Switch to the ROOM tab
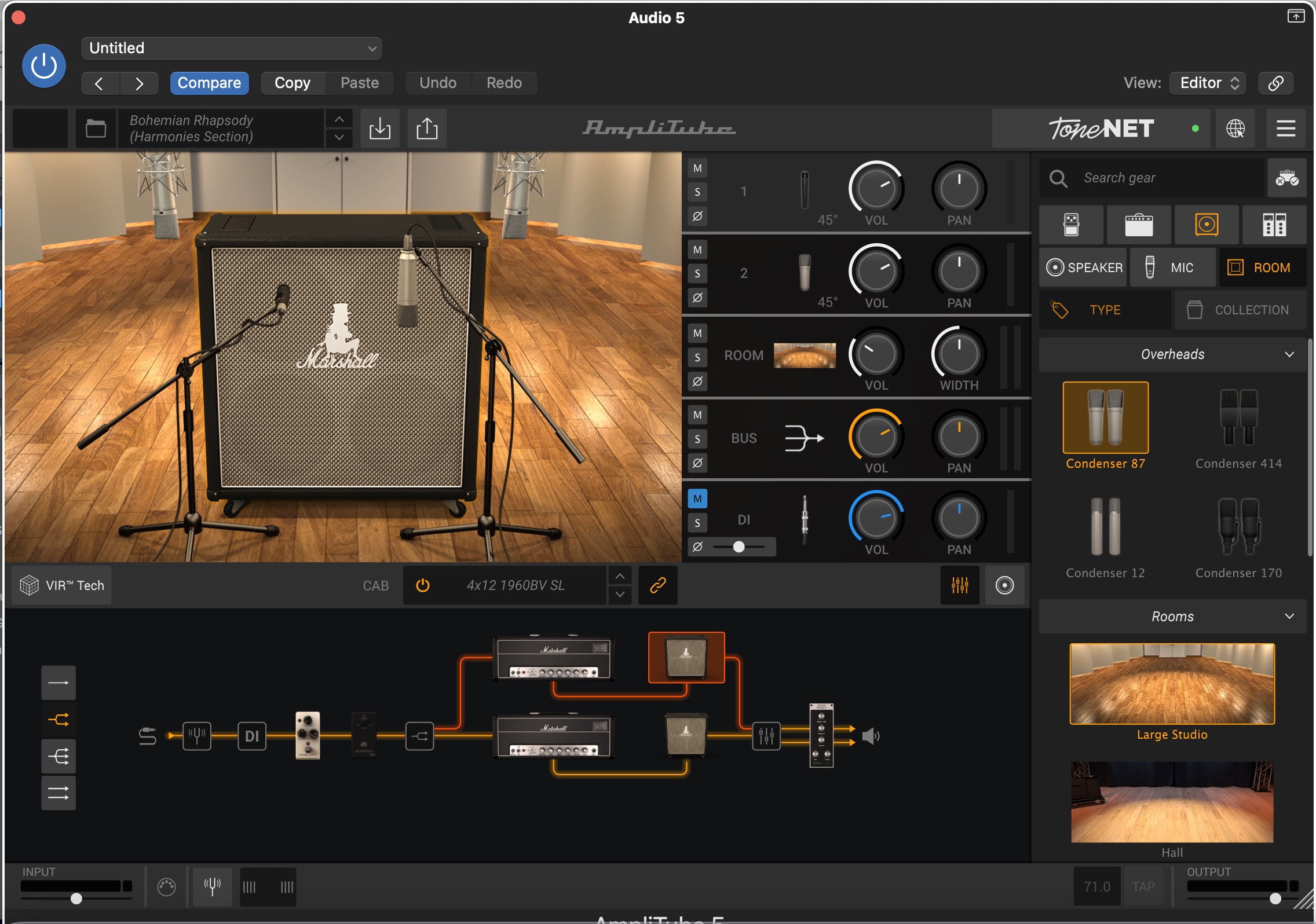1316x924 pixels. tap(1263, 267)
